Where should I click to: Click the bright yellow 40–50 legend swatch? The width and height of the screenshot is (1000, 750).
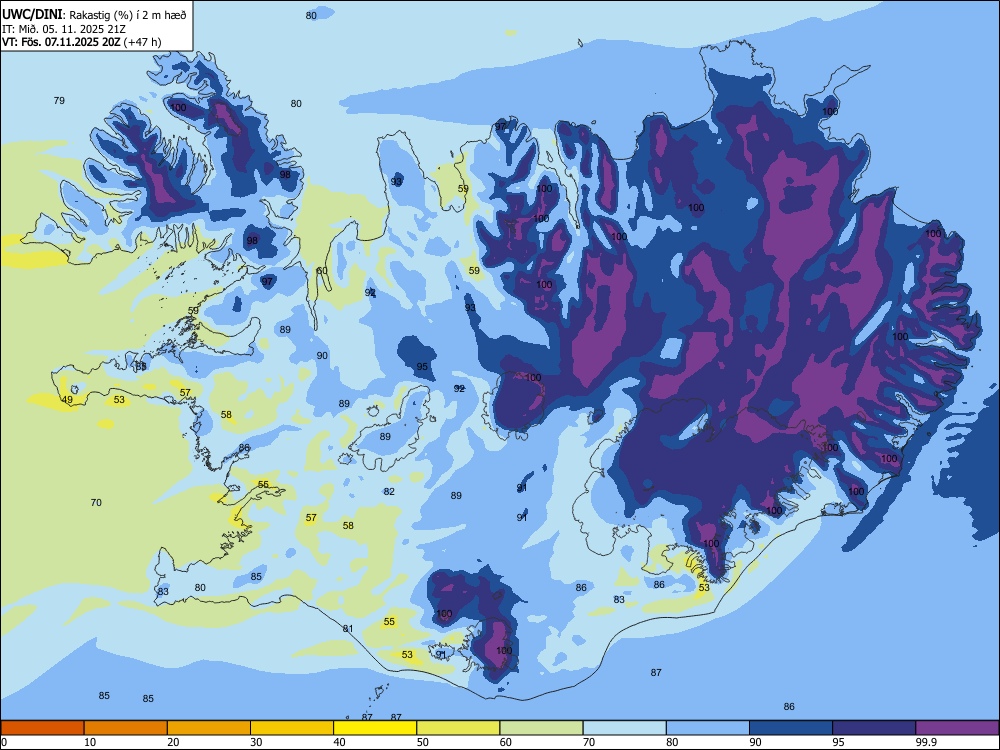[x=375, y=728]
